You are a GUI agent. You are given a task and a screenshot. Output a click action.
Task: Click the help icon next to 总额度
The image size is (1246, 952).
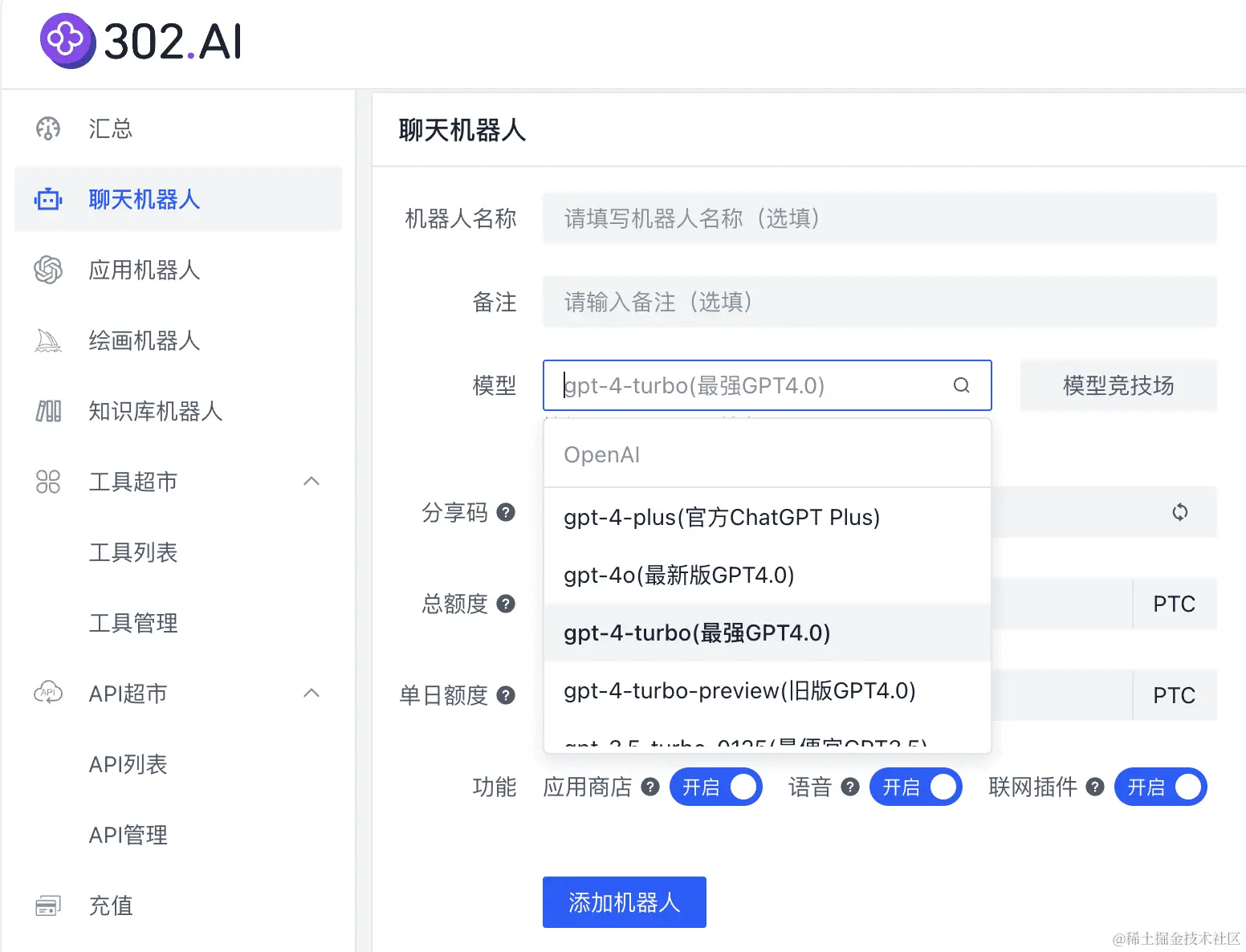pos(506,604)
